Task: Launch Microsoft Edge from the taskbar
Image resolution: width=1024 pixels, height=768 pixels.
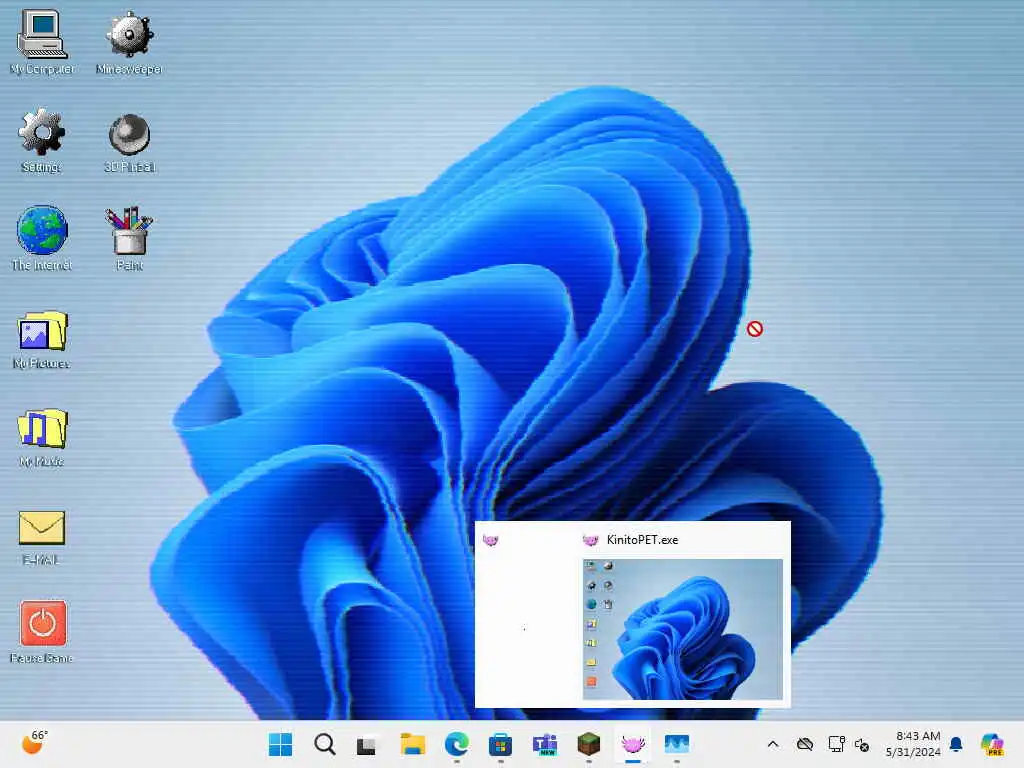Action: [x=456, y=744]
